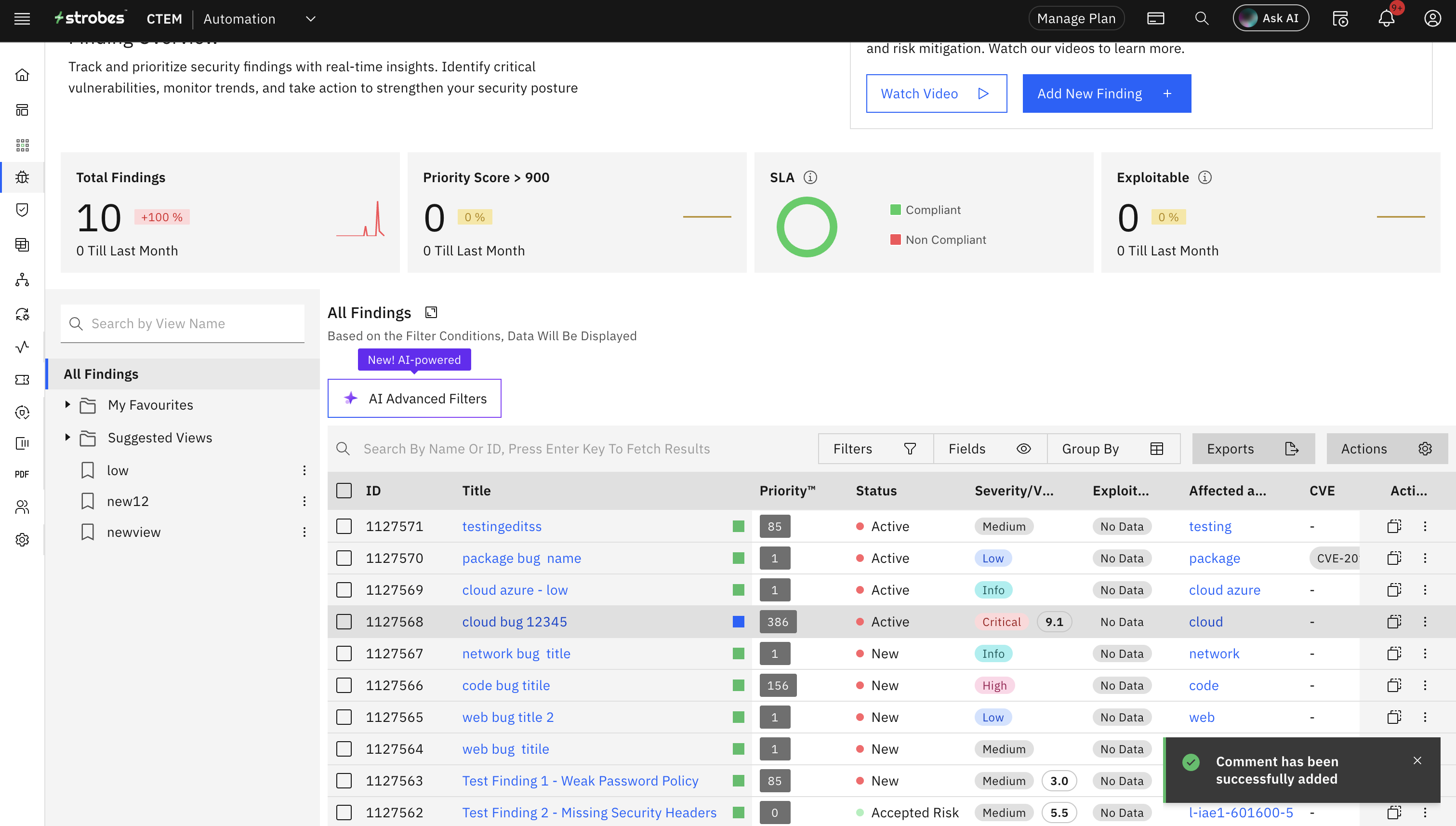
Task: Open the home sidebar icon
Action: (x=22, y=75)
